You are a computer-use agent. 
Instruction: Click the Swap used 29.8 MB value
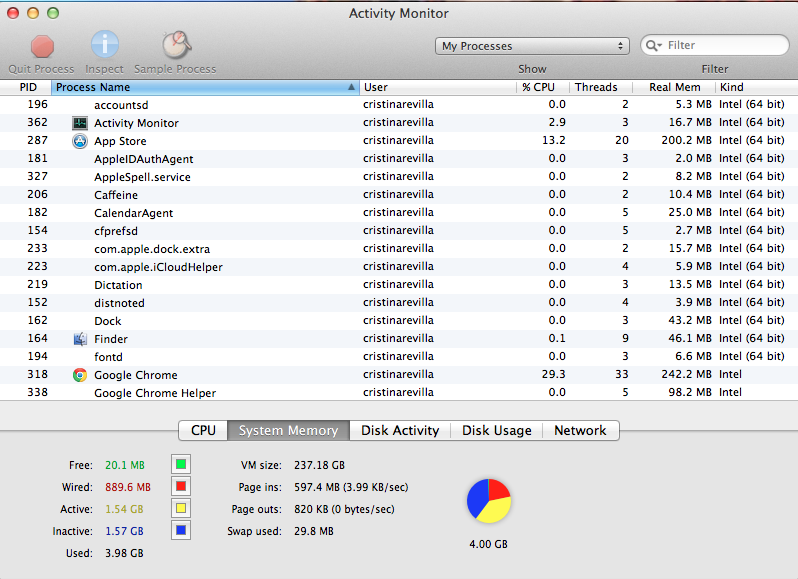click(314, 531)
